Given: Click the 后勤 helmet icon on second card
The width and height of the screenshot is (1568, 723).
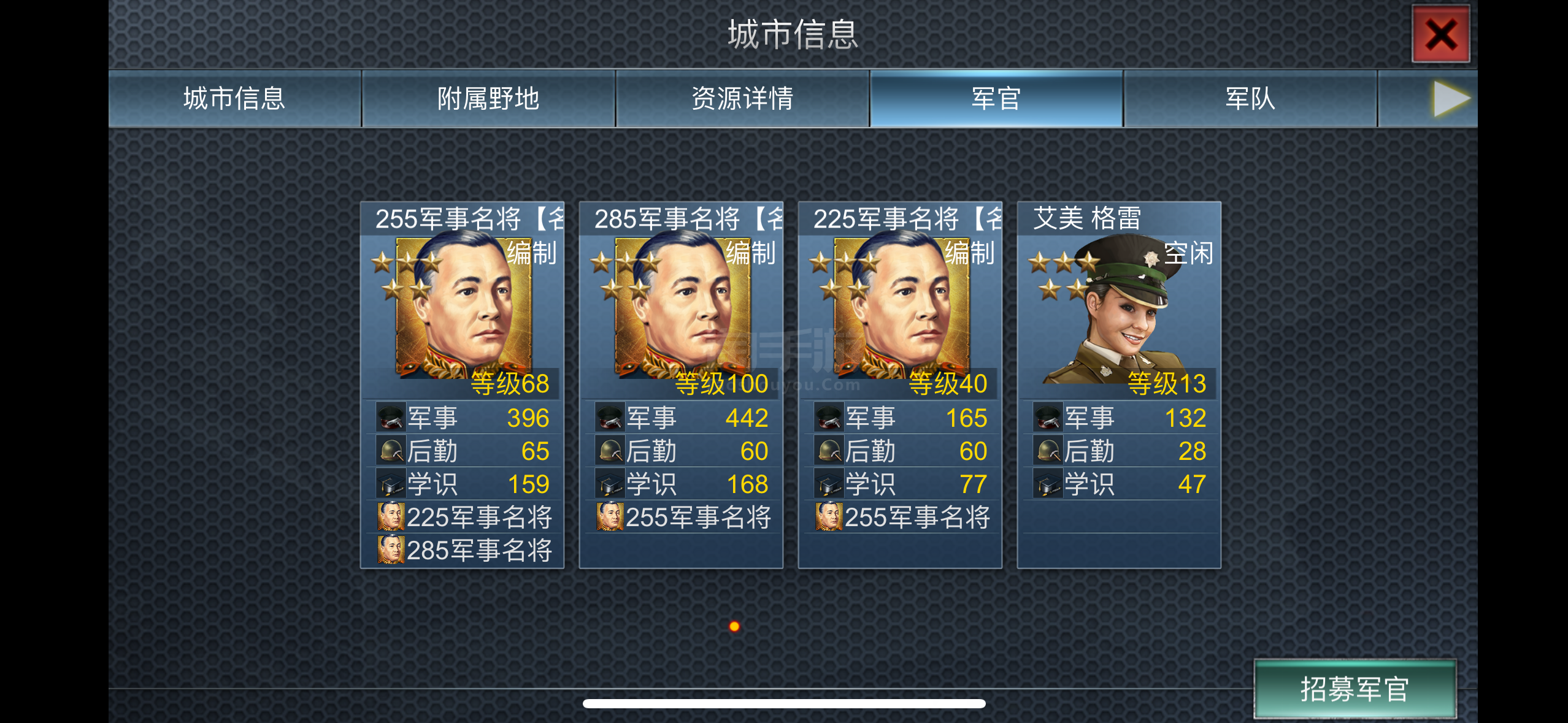Looking at the screenshot, I should coord(610,451).
